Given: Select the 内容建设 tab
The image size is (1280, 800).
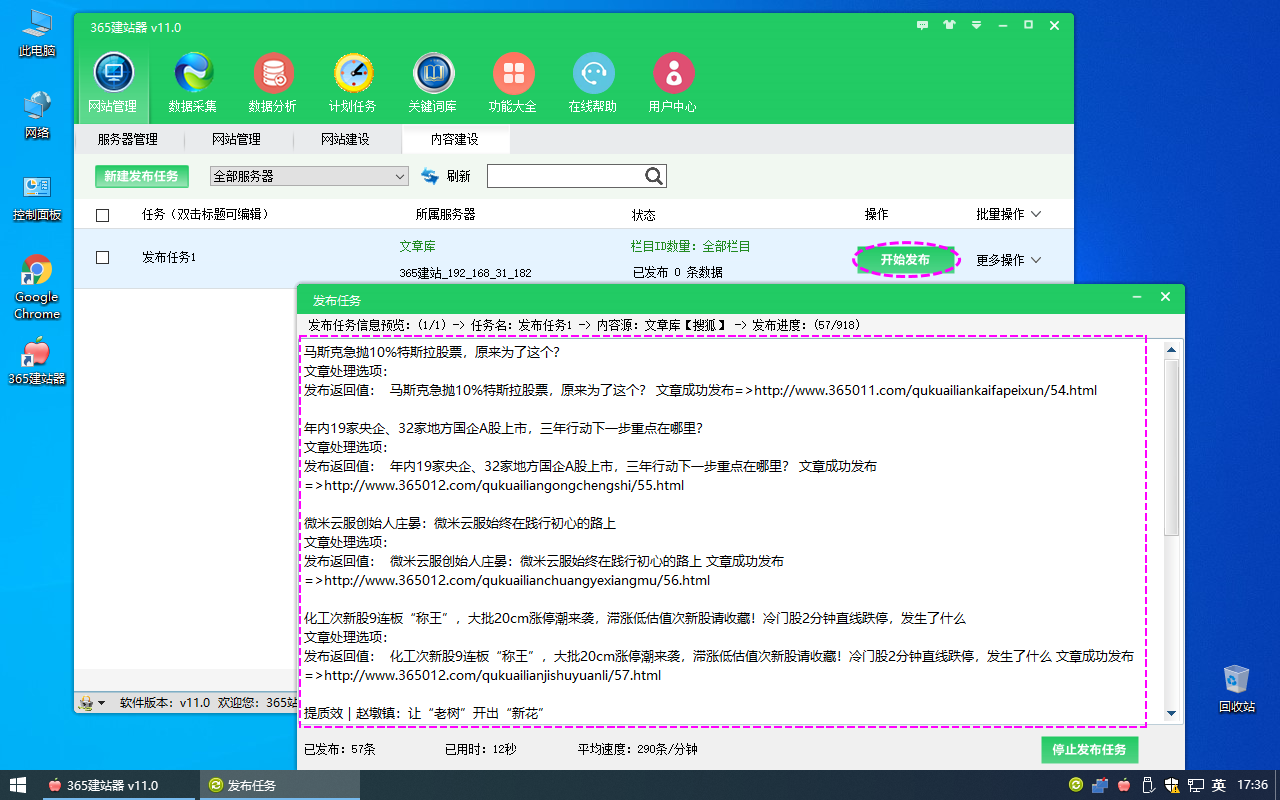Looking at the screenshot, I should pos(455,139).
